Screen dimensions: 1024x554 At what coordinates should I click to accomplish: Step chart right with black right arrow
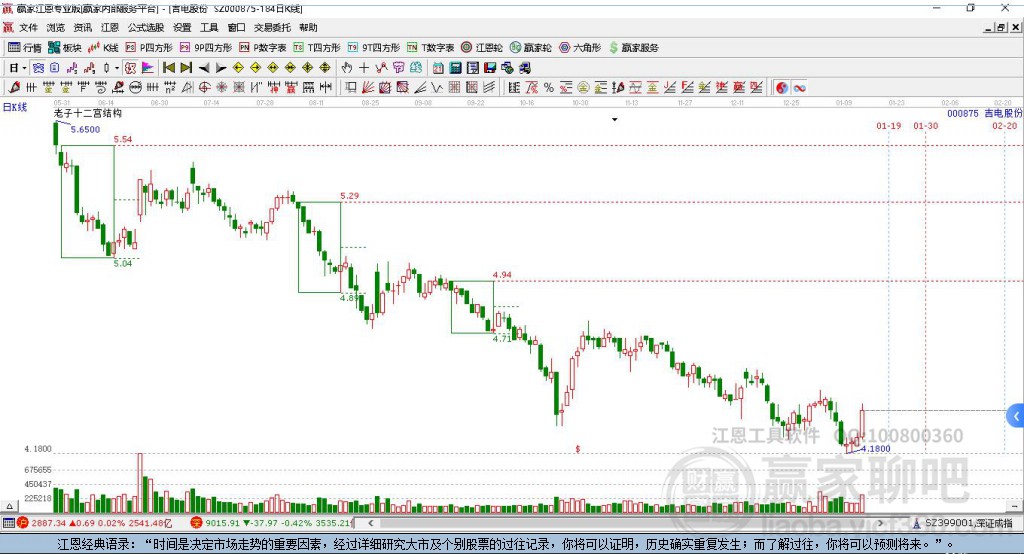[221, 68]
